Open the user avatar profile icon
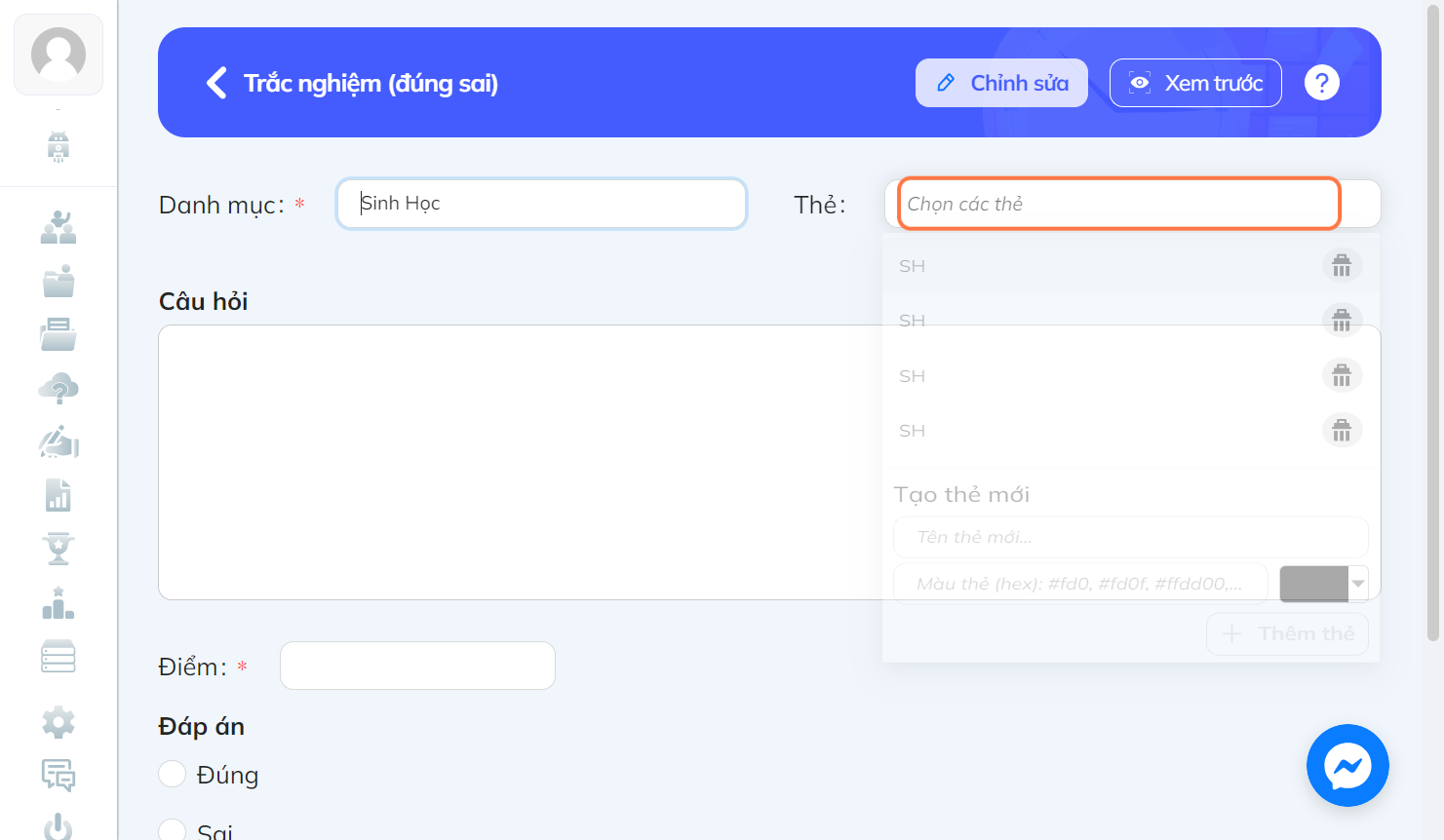1444x840 pixels. click(59, 55)
